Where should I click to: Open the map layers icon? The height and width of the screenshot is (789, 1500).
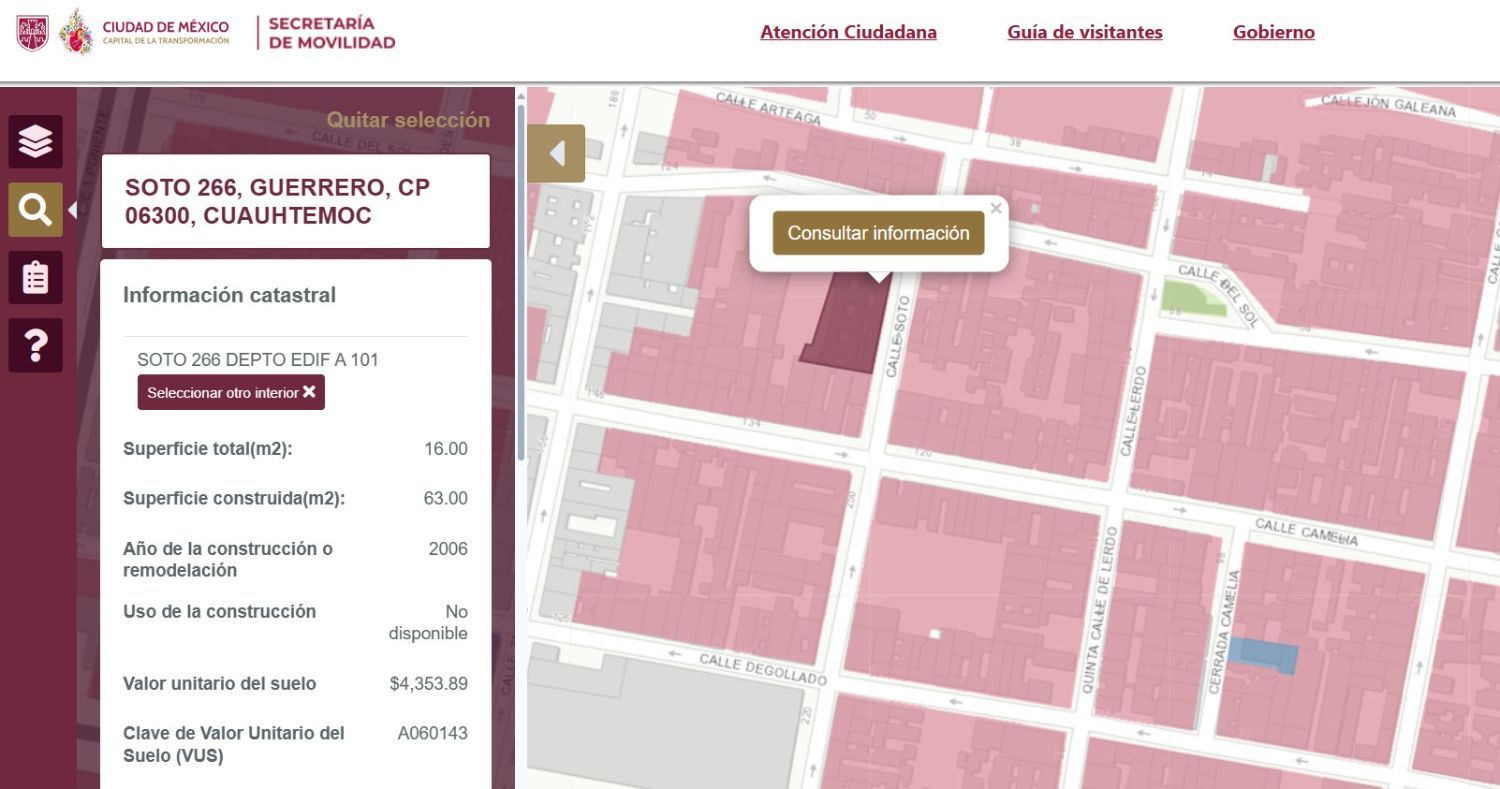click(x=36, y=142)
